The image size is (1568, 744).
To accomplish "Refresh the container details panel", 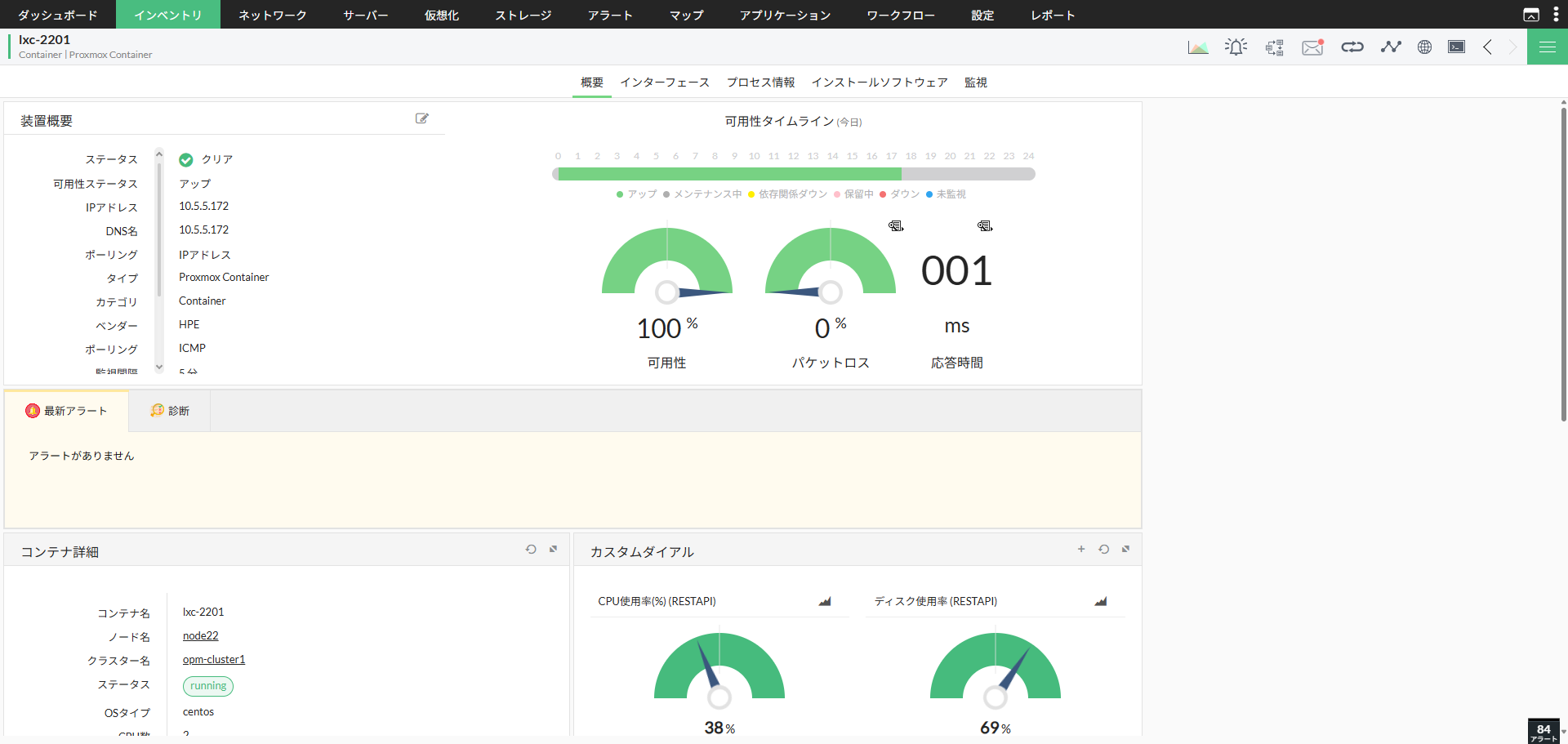I will 531,550.
